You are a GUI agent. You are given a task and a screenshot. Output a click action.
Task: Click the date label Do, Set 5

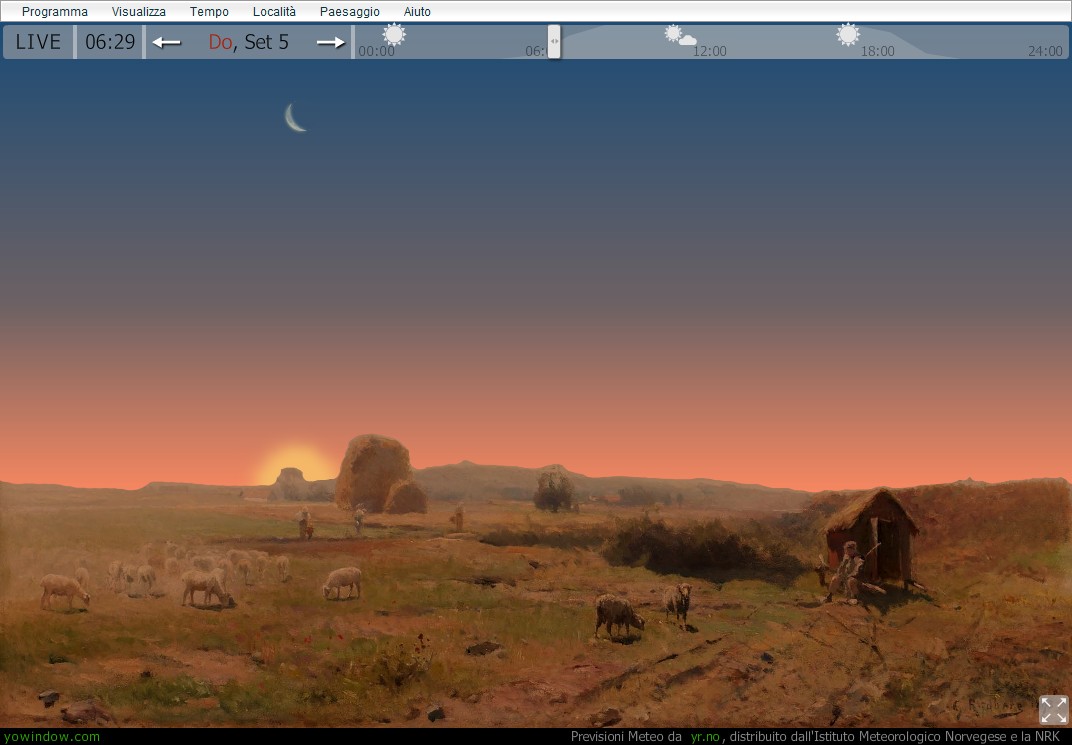(249, 42)
